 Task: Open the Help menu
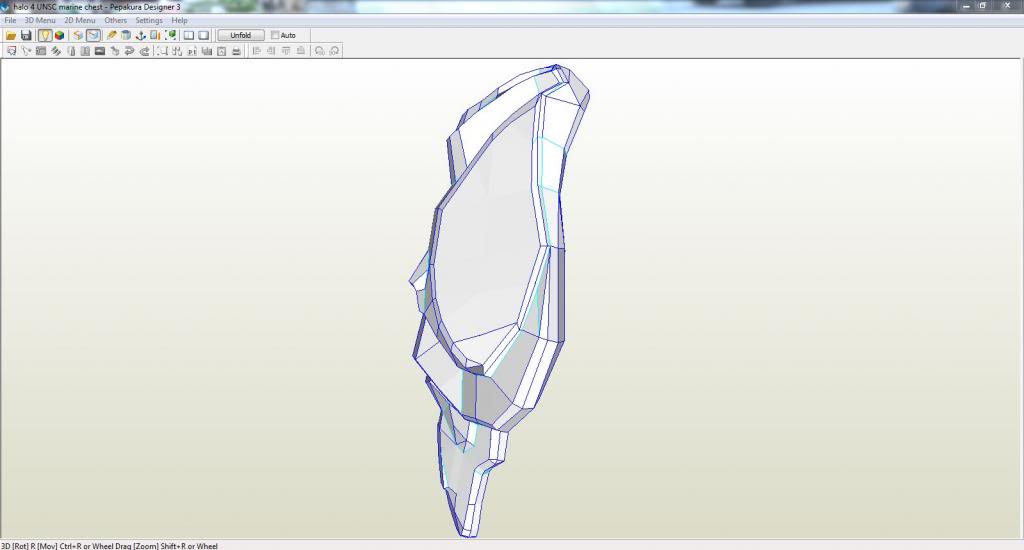pos(180,20)
